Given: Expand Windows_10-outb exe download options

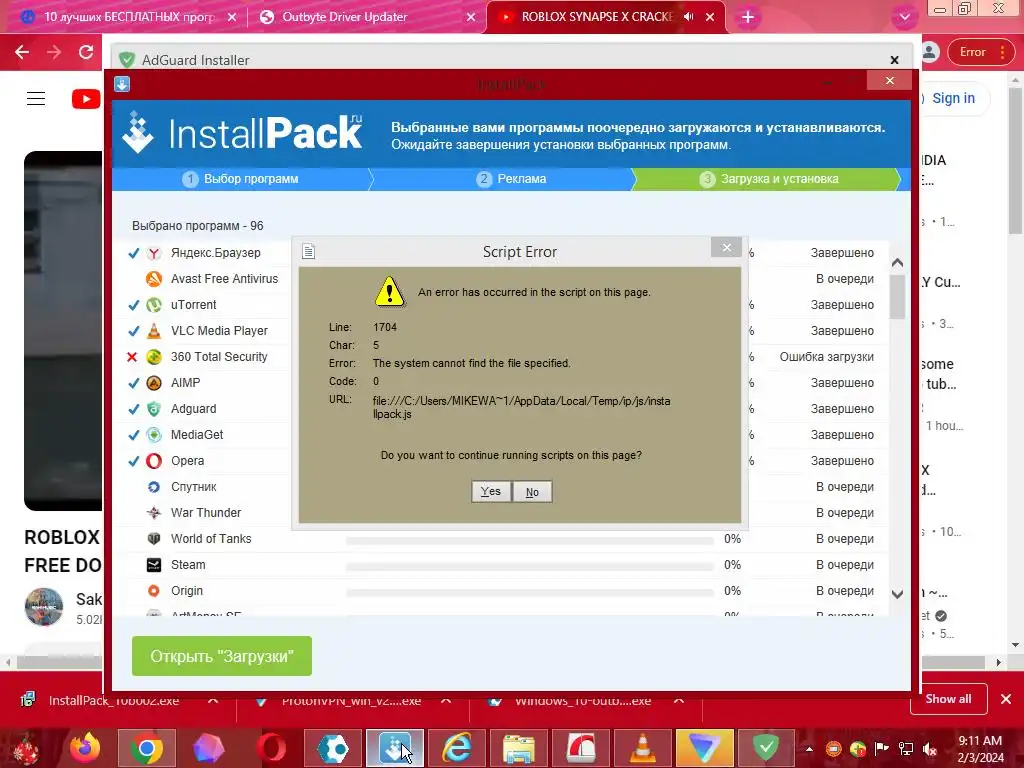Looking at the screenshot, I should (679, 700).
